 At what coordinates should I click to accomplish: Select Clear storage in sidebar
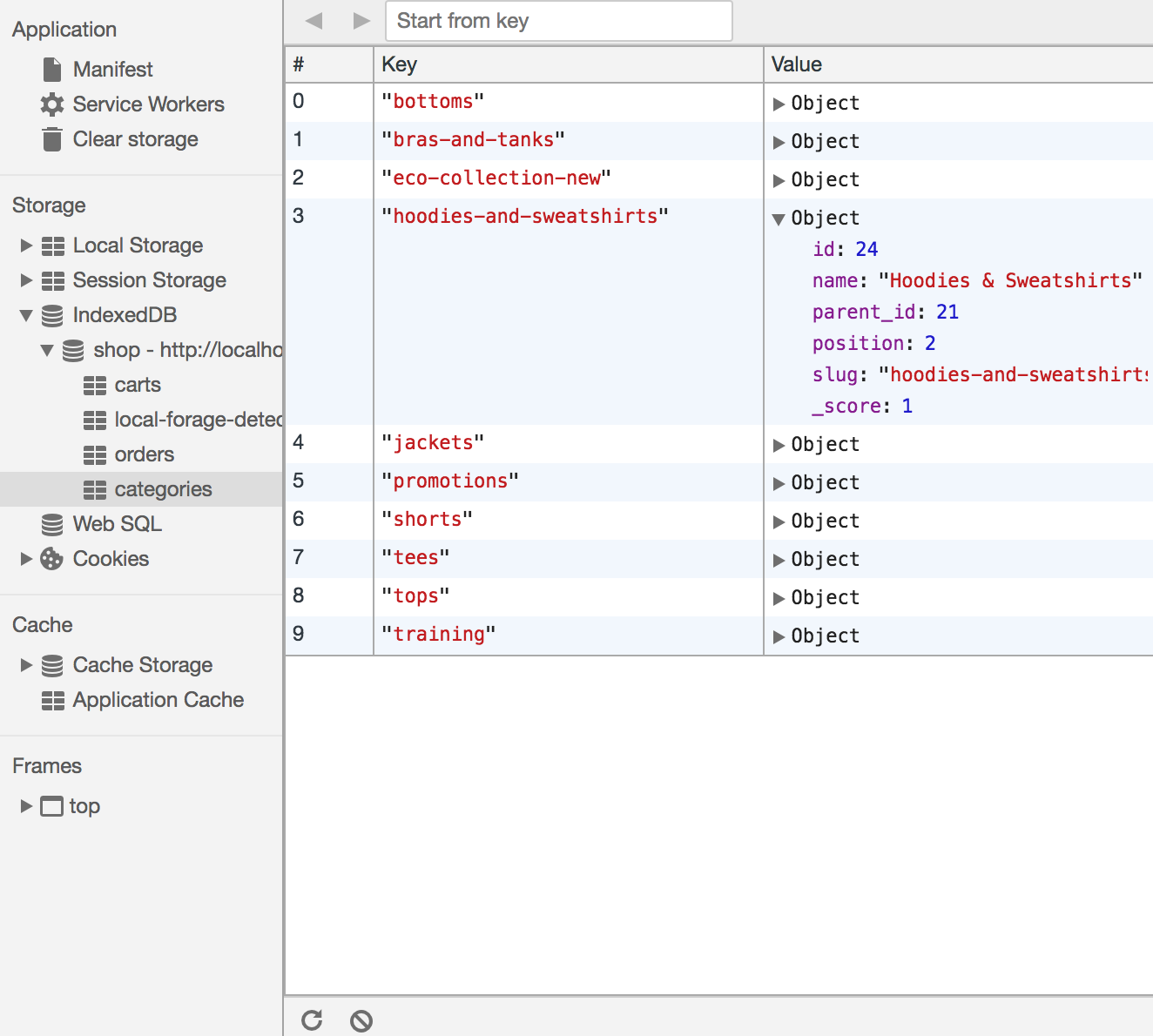click(135, 139)
